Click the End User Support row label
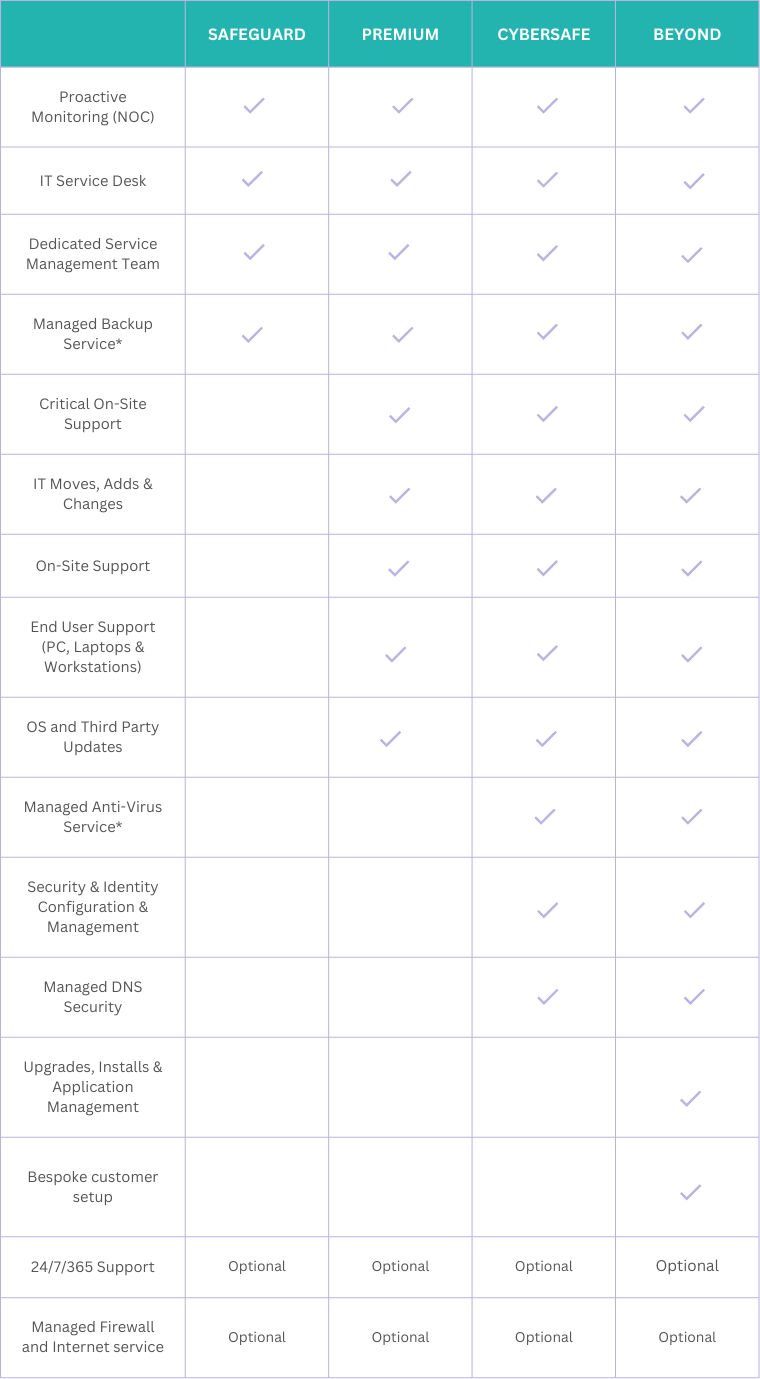 [x=93, y=647]
